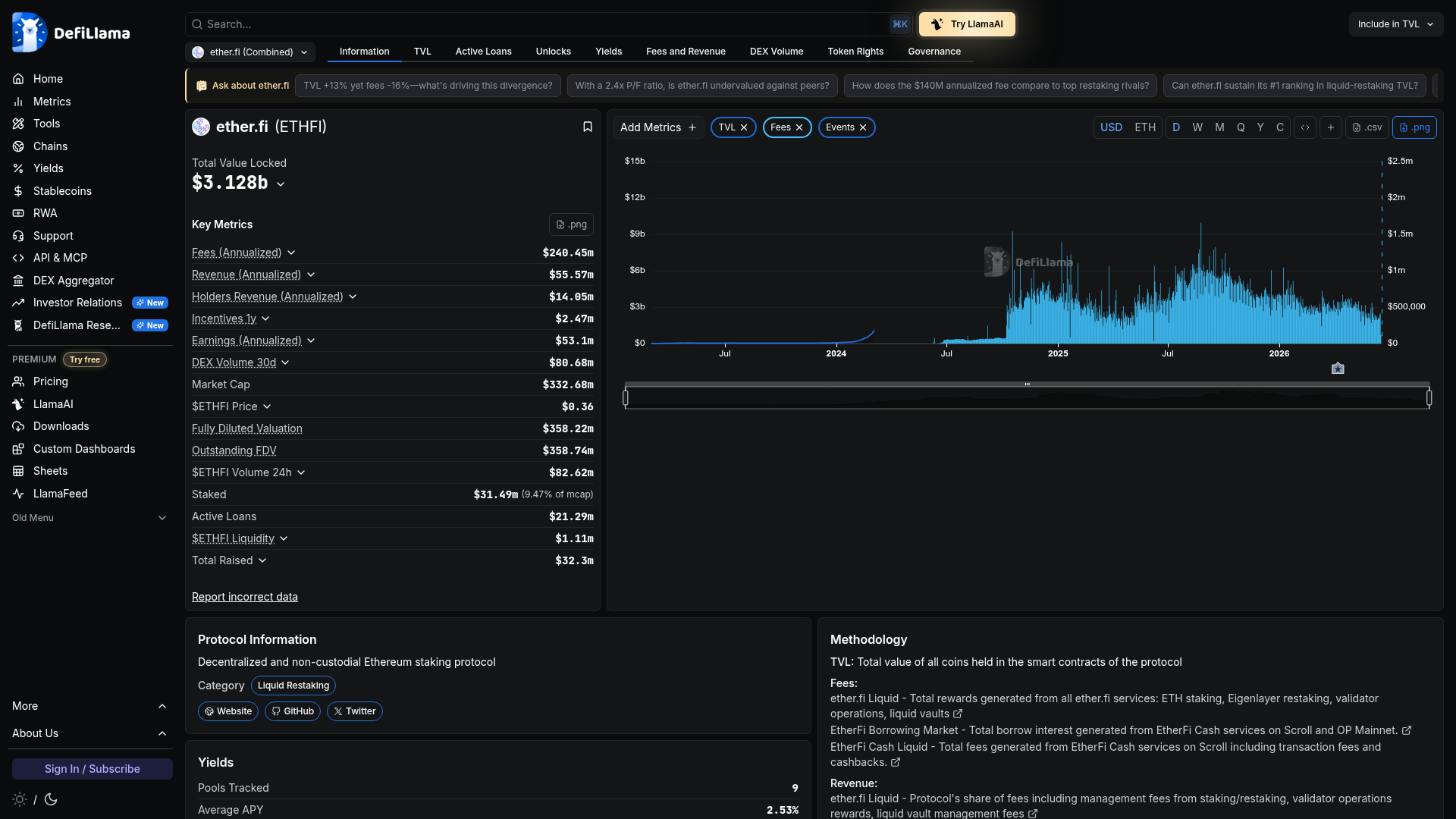Open the GitHub link button
The width and height of the screenshot is (1456, 819).
coord(293,711)
